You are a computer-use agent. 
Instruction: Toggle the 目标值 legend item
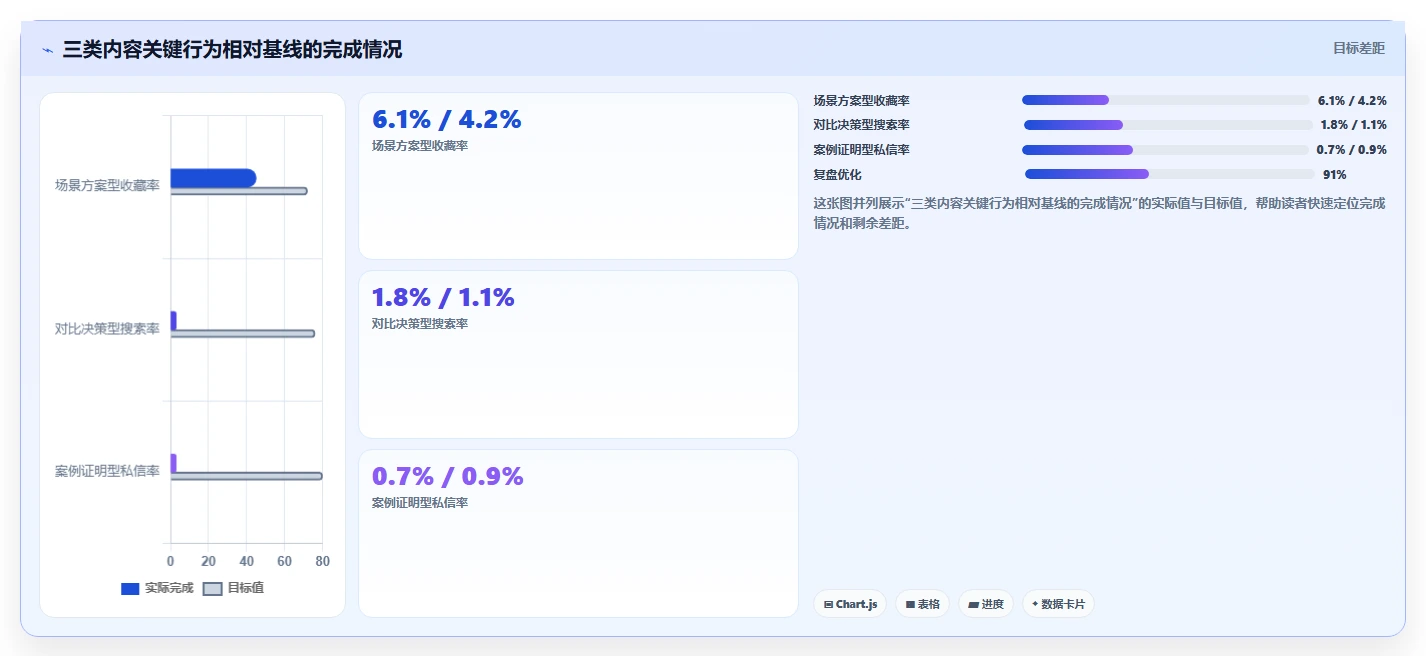point(233,588)
